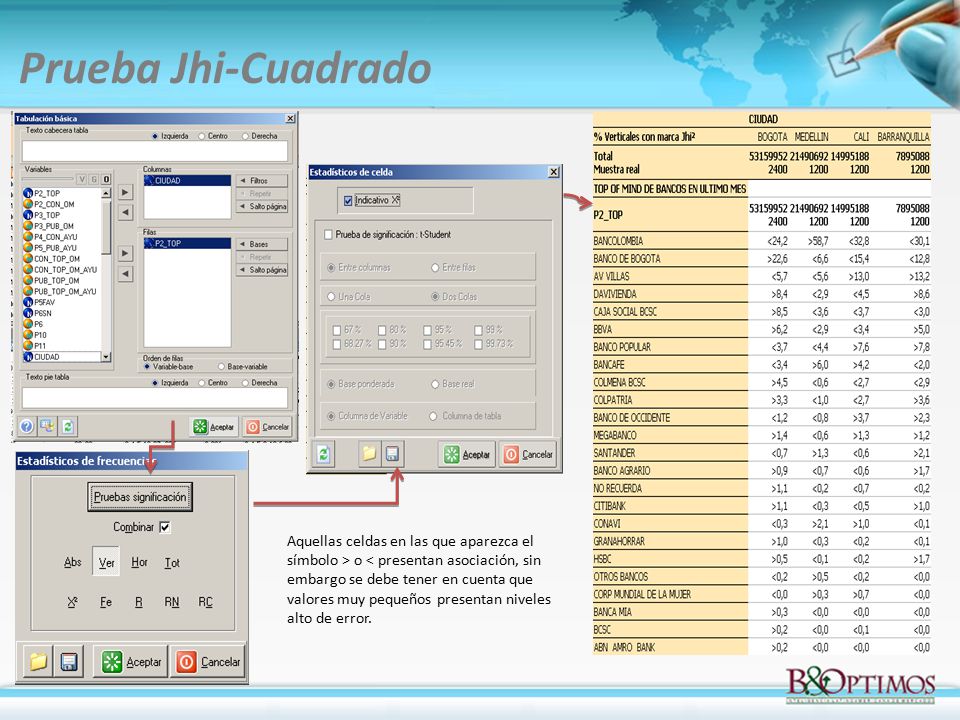This screenshot has height=720, width=960.
Task: Select the RC statistic option
Action: 205,602
